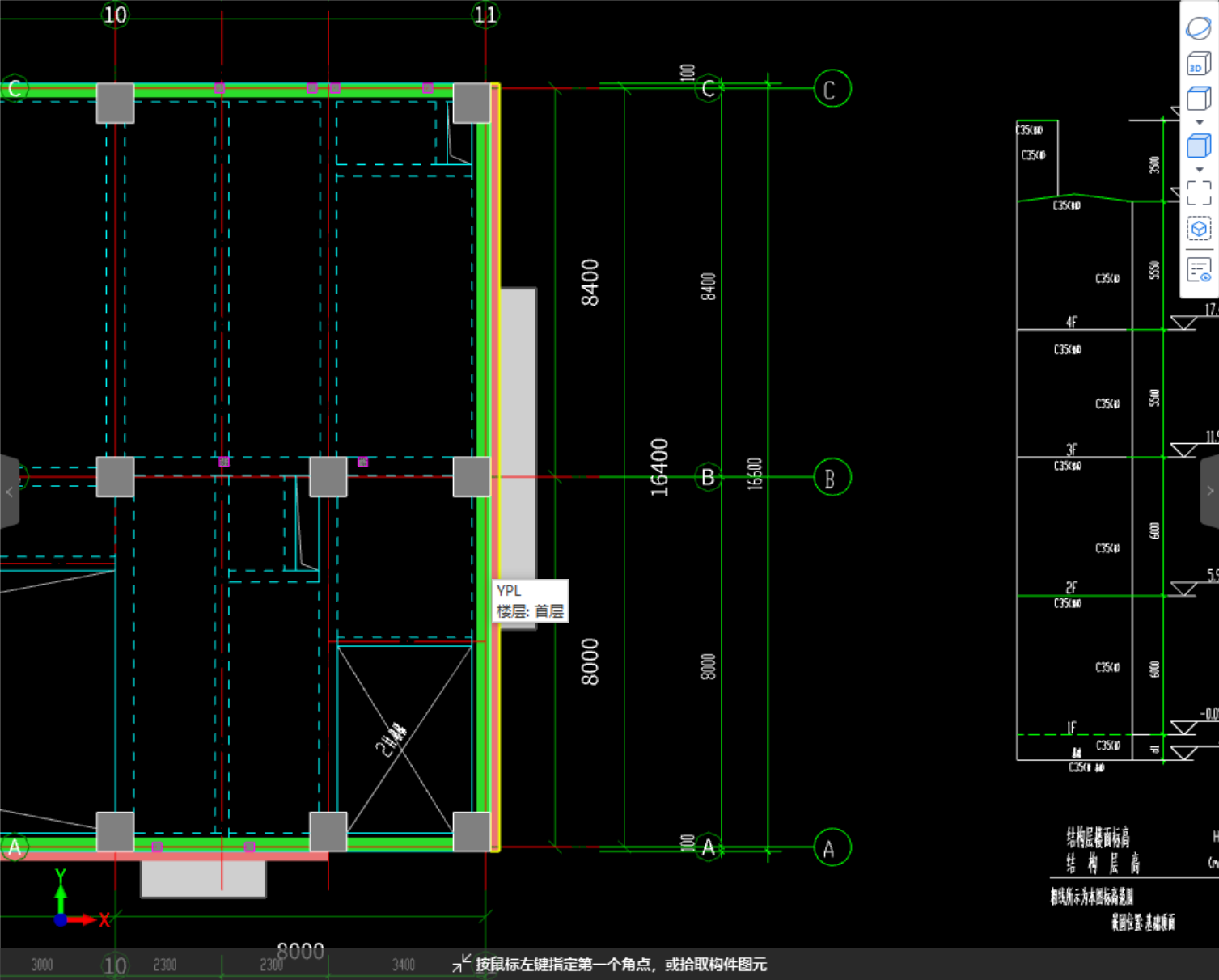Expand the display style dropdown arrow
This screenshot has height=980, width=1219.
click(1200, 170)
